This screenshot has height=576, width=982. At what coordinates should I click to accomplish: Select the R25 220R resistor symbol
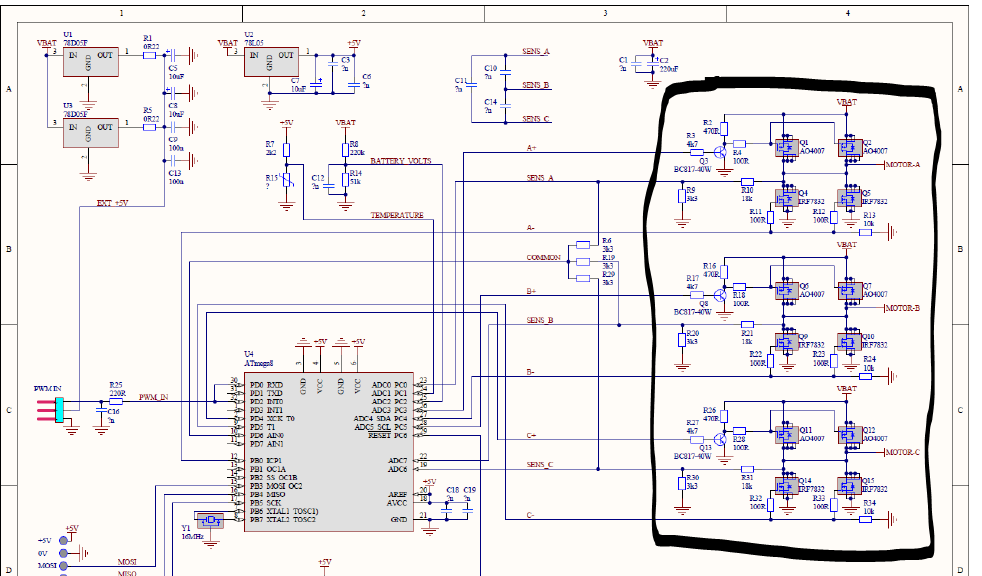(x=115, y=401)
